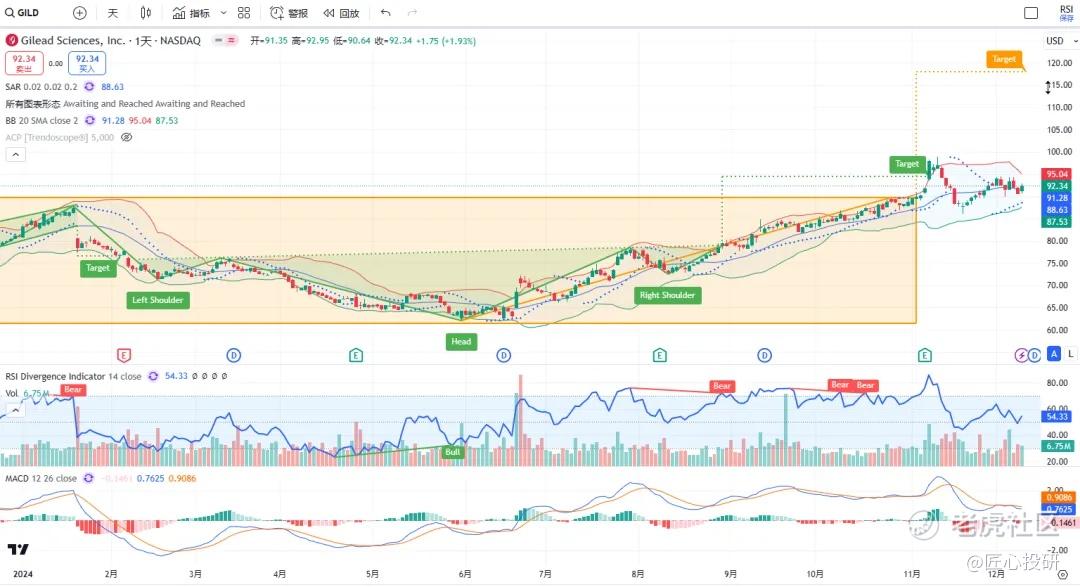The image size is (1080, 587).
Task: Click the Bear label at January RSI
Action: [x=72, y=390]
